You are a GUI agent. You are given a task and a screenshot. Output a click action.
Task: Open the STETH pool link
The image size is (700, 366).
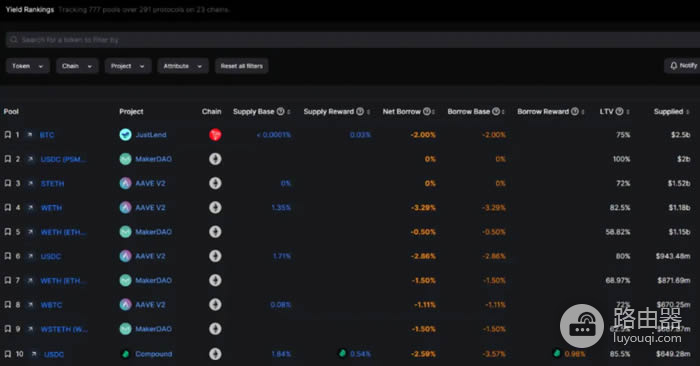pyautogui.click(x=52, y=183)
